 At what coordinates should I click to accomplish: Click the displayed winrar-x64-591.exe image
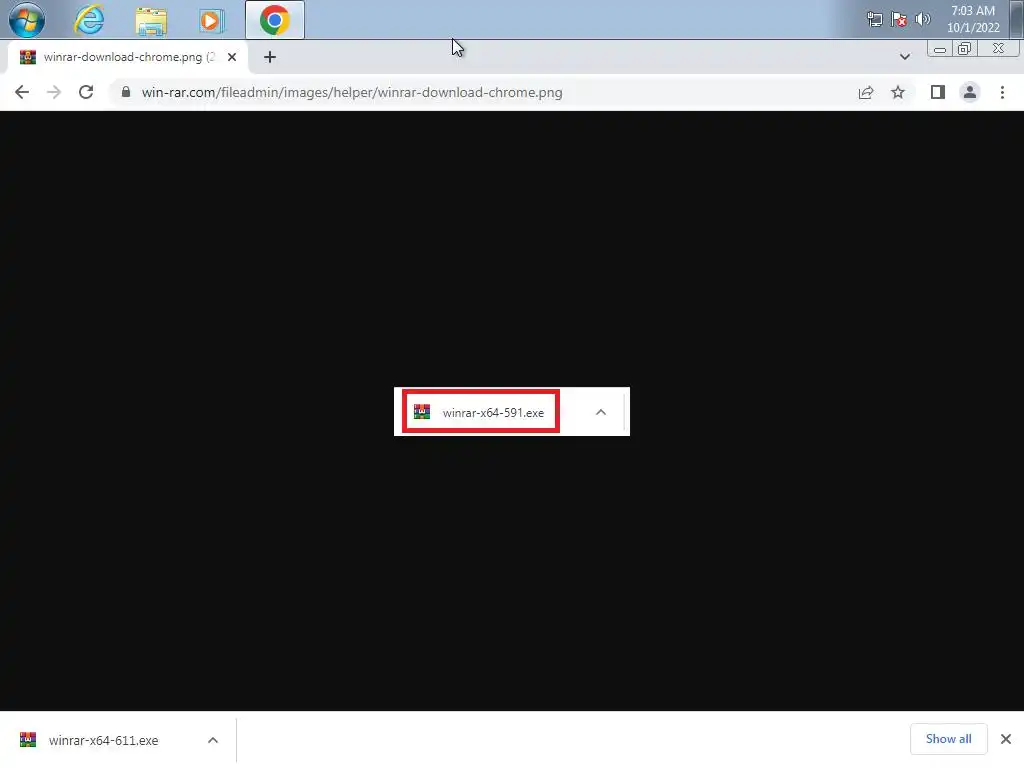[x=511, y=411]
